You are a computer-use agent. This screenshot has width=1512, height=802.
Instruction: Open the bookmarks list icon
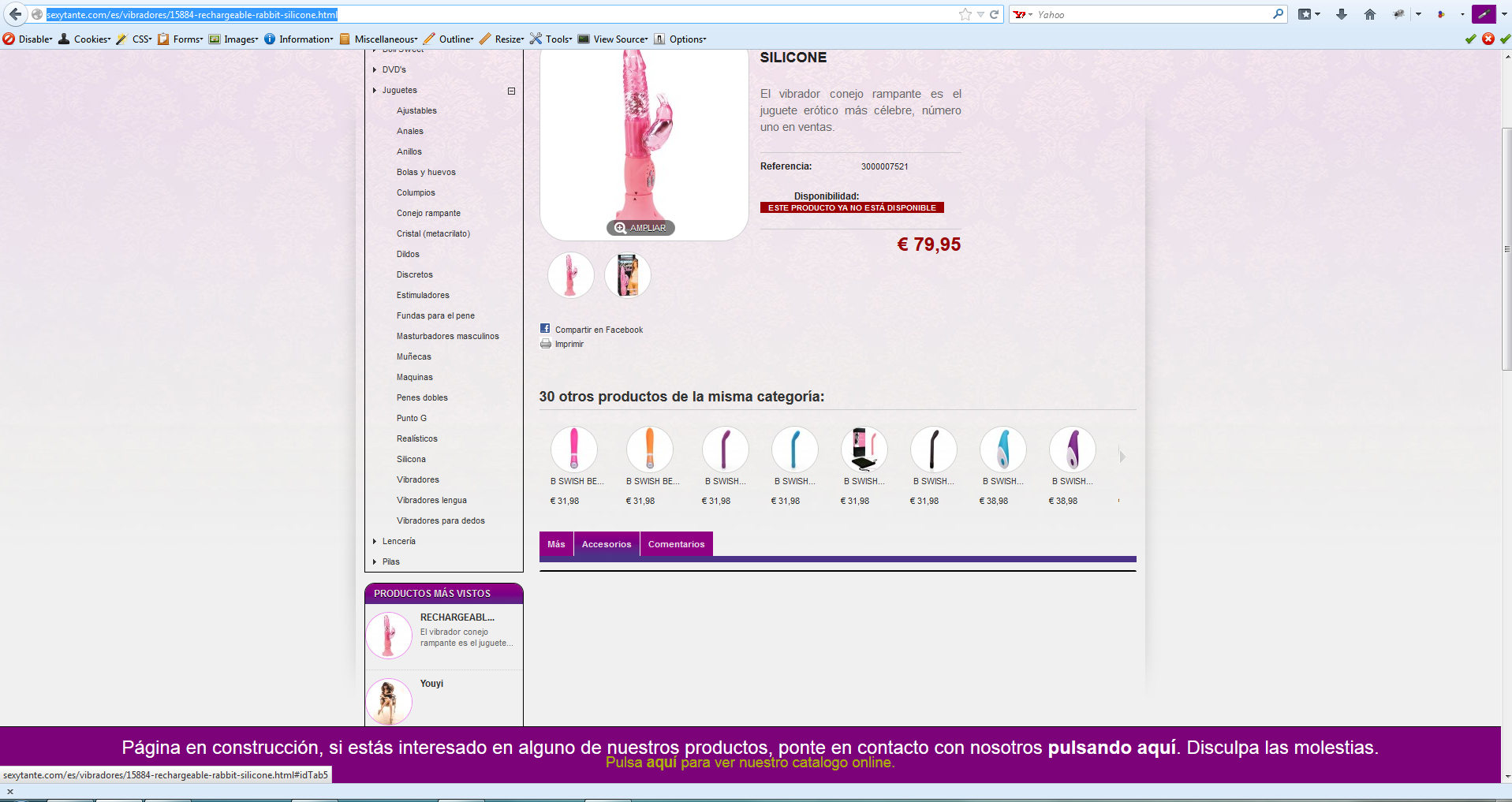click(x=1305, y=14)
